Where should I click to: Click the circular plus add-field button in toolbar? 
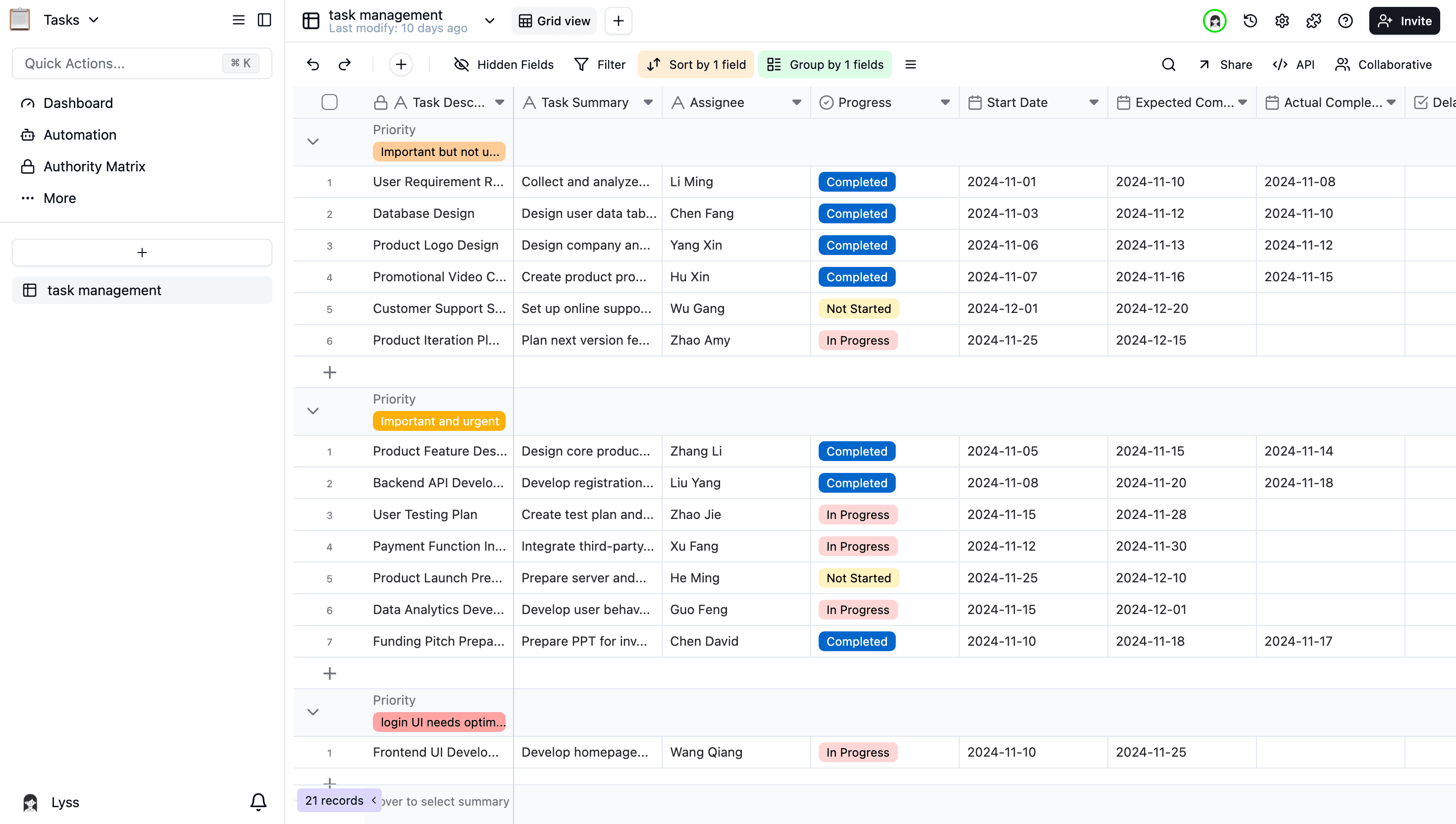coord(401,64)
